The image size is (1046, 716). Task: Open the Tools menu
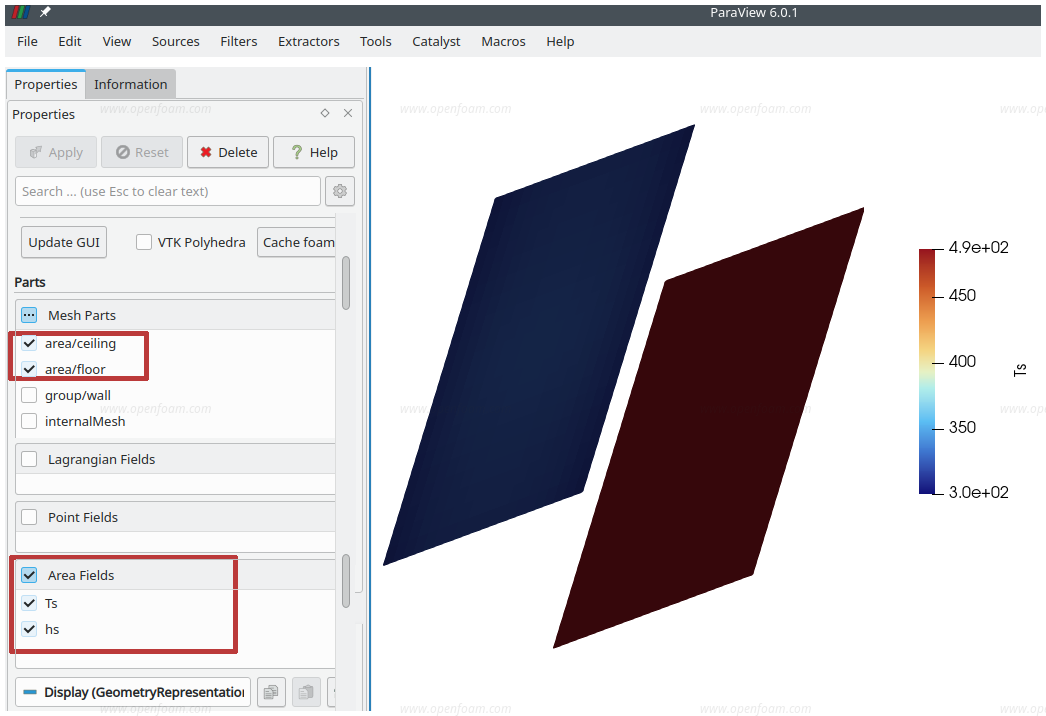pyautogui.click(x=376, y=41)
